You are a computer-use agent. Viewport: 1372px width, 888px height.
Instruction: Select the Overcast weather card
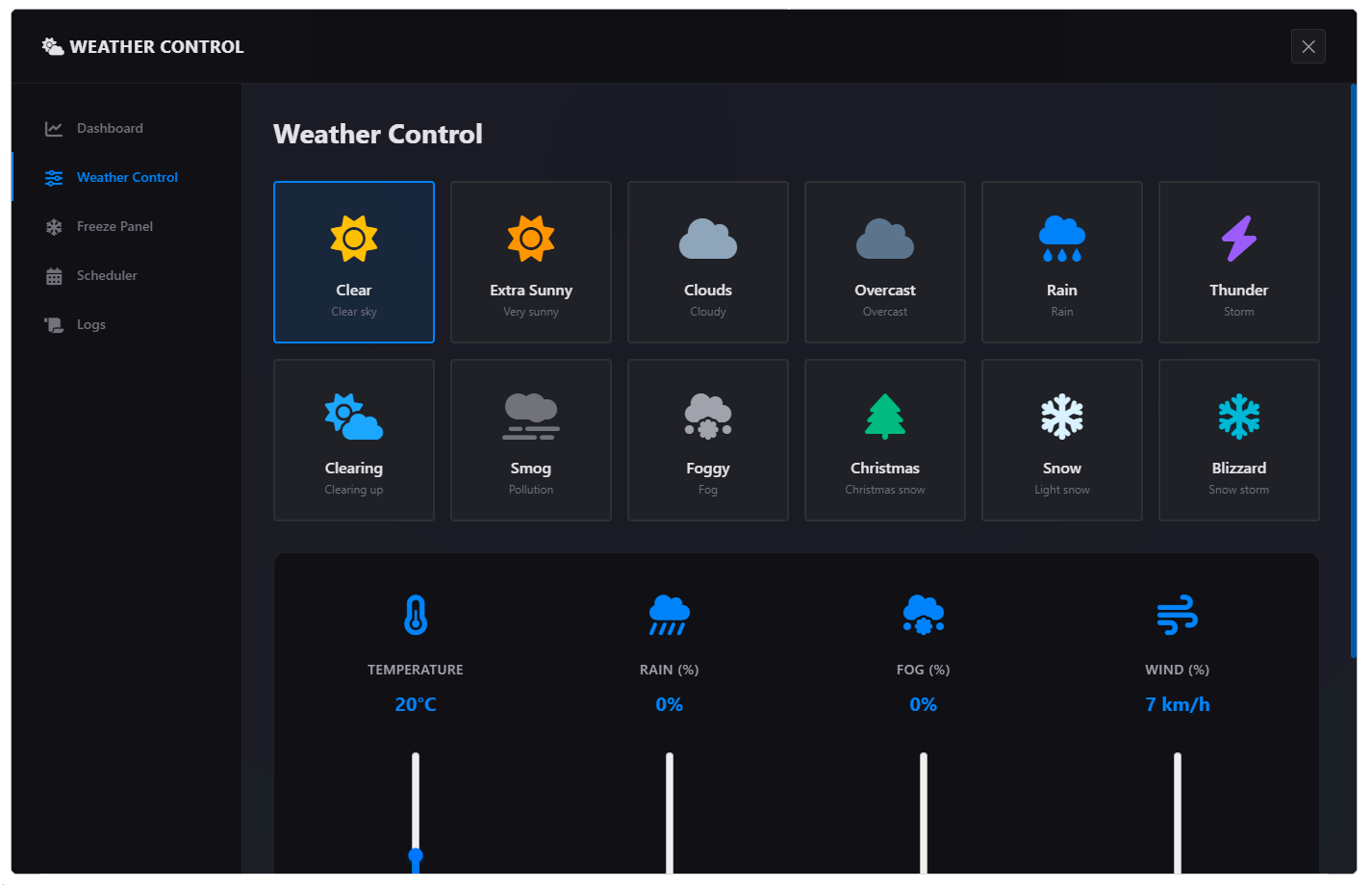click(884, 262)
